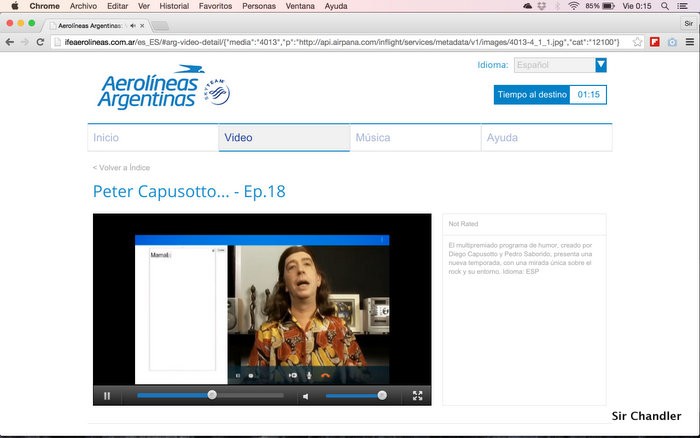Screen dimensions: 700x438
Task: Reload the page with refresh icon
Action: point(40,42)
